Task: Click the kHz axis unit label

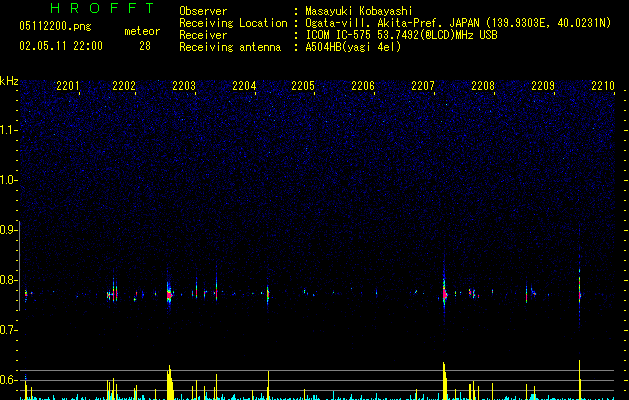Action: 9,81
